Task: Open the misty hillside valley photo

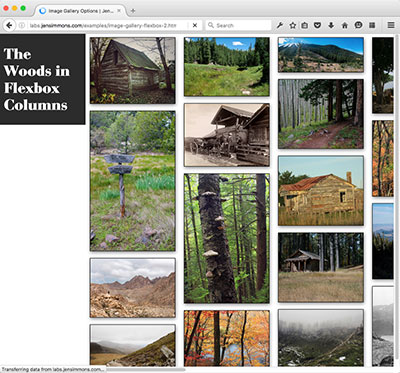Action: [133, 345]
